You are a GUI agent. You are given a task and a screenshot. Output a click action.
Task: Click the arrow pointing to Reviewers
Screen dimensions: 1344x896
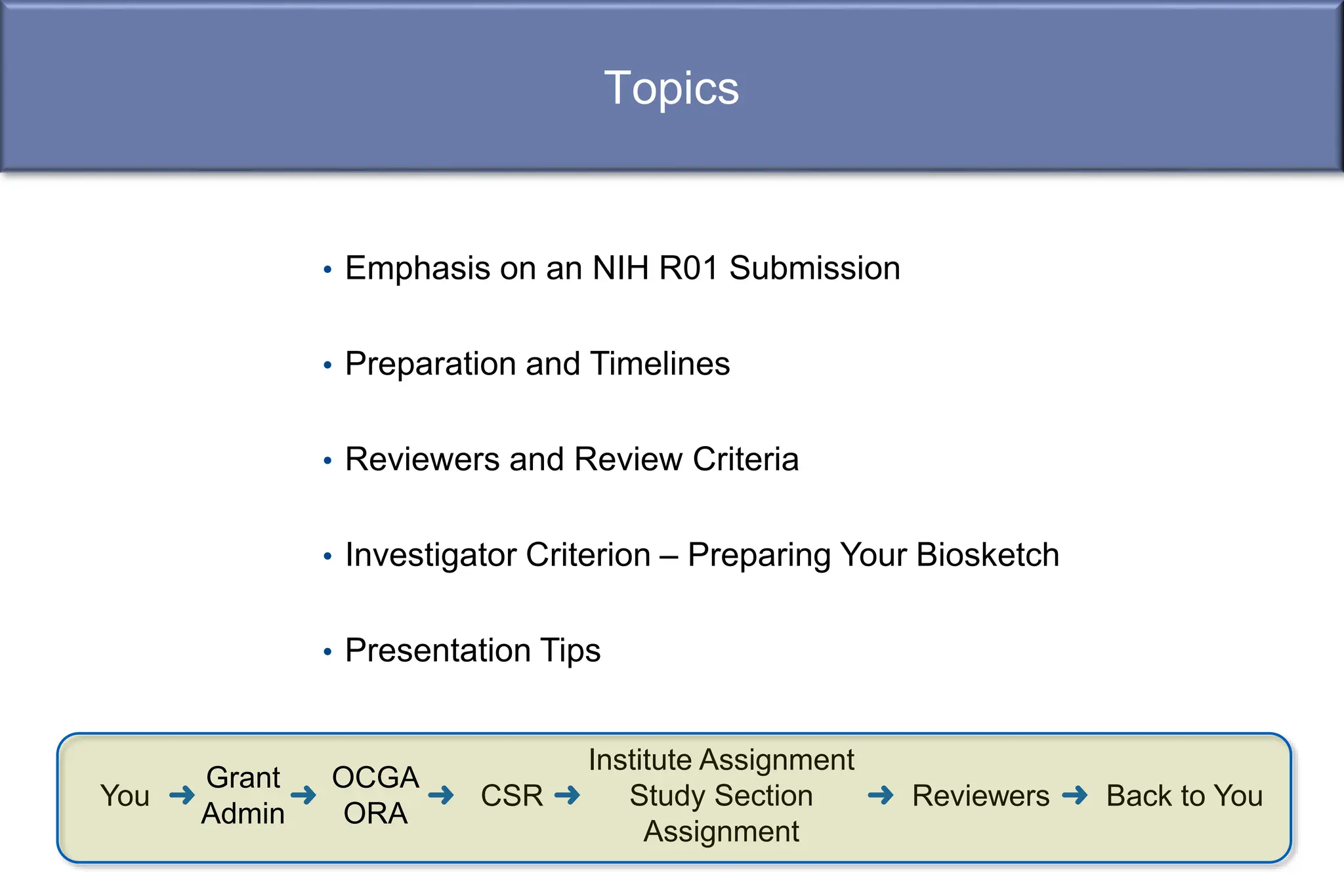tap(881, 796)
